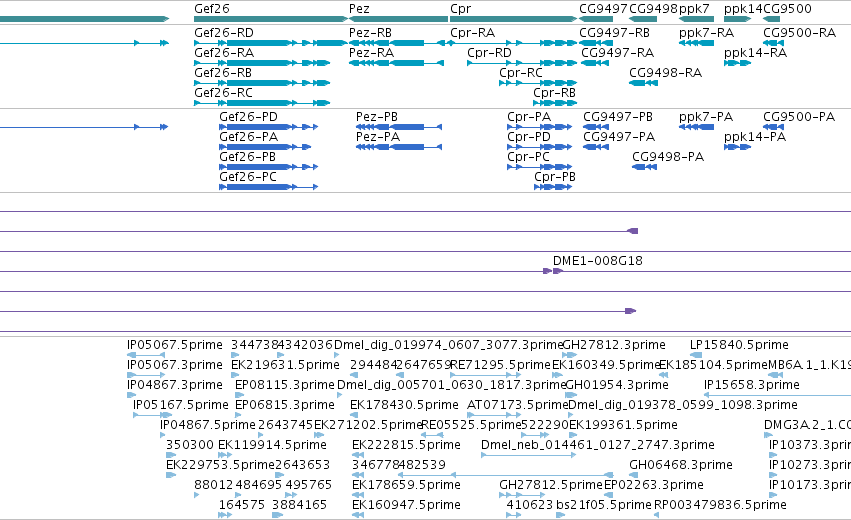Select EST IP05067.3prime
Viewport: 851px width, 520px height.
[174, 365]
